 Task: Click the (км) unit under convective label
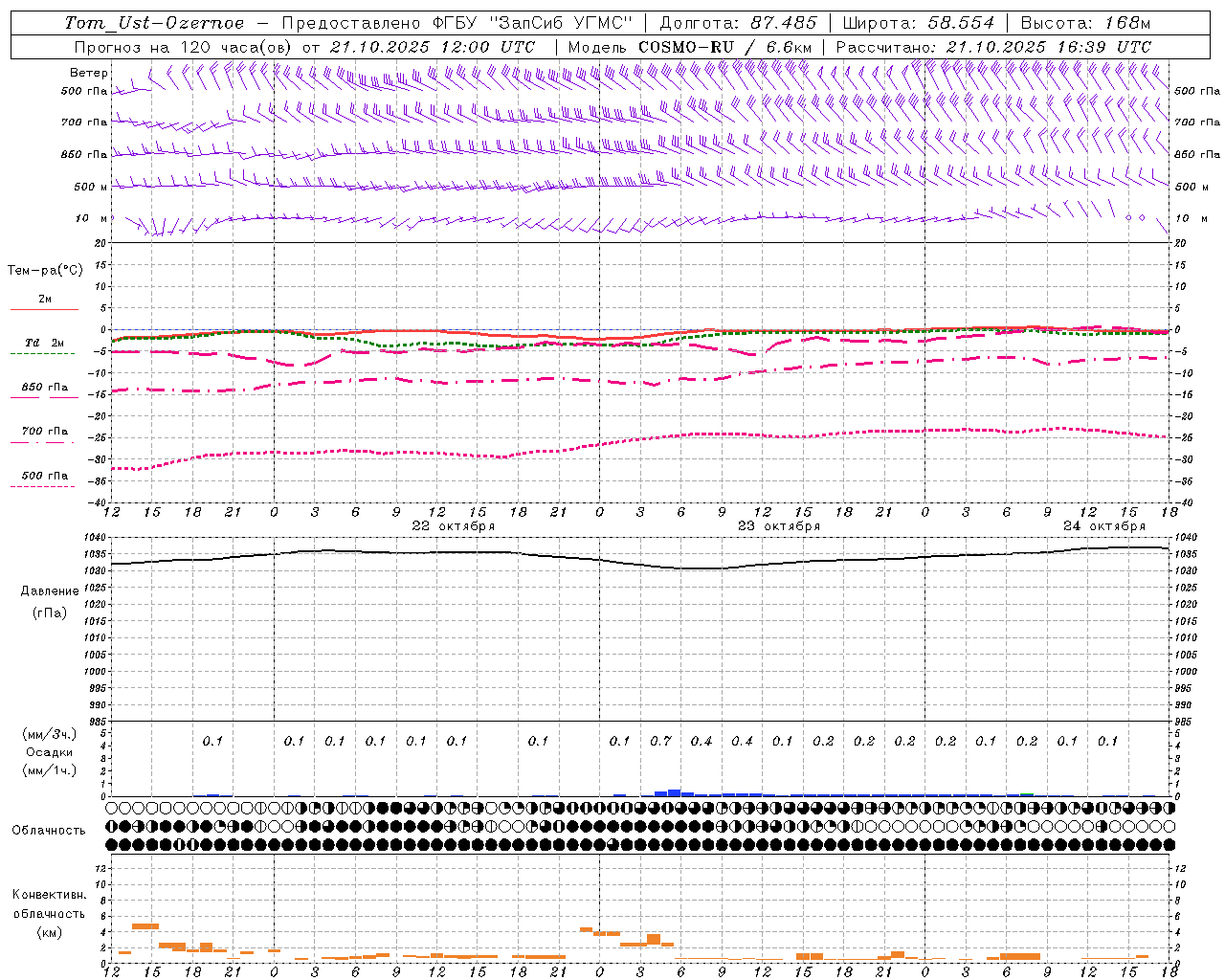pyautogui.click(x=50, y=932)
